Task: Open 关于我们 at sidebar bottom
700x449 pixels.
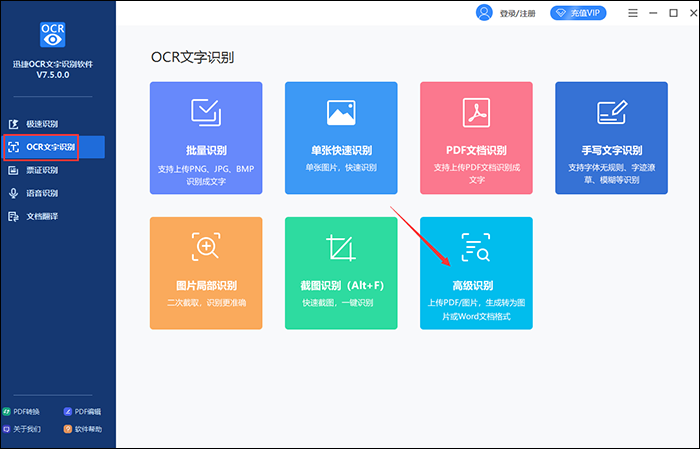Action: 21,429
